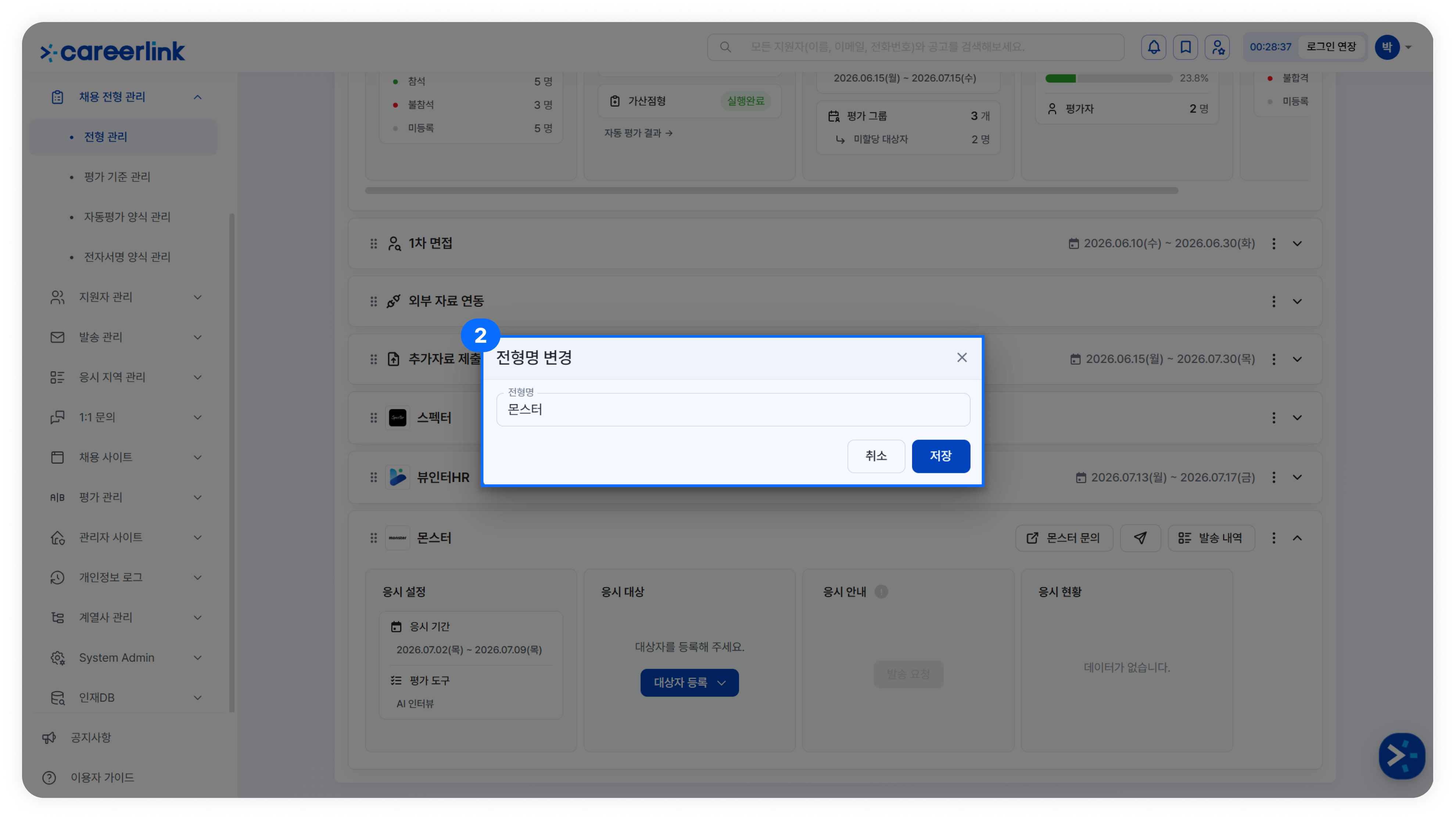This screenshot has height=820, width=1456.
Task: Expand the System Admin sidebar menu
Action: coord(197,658)
